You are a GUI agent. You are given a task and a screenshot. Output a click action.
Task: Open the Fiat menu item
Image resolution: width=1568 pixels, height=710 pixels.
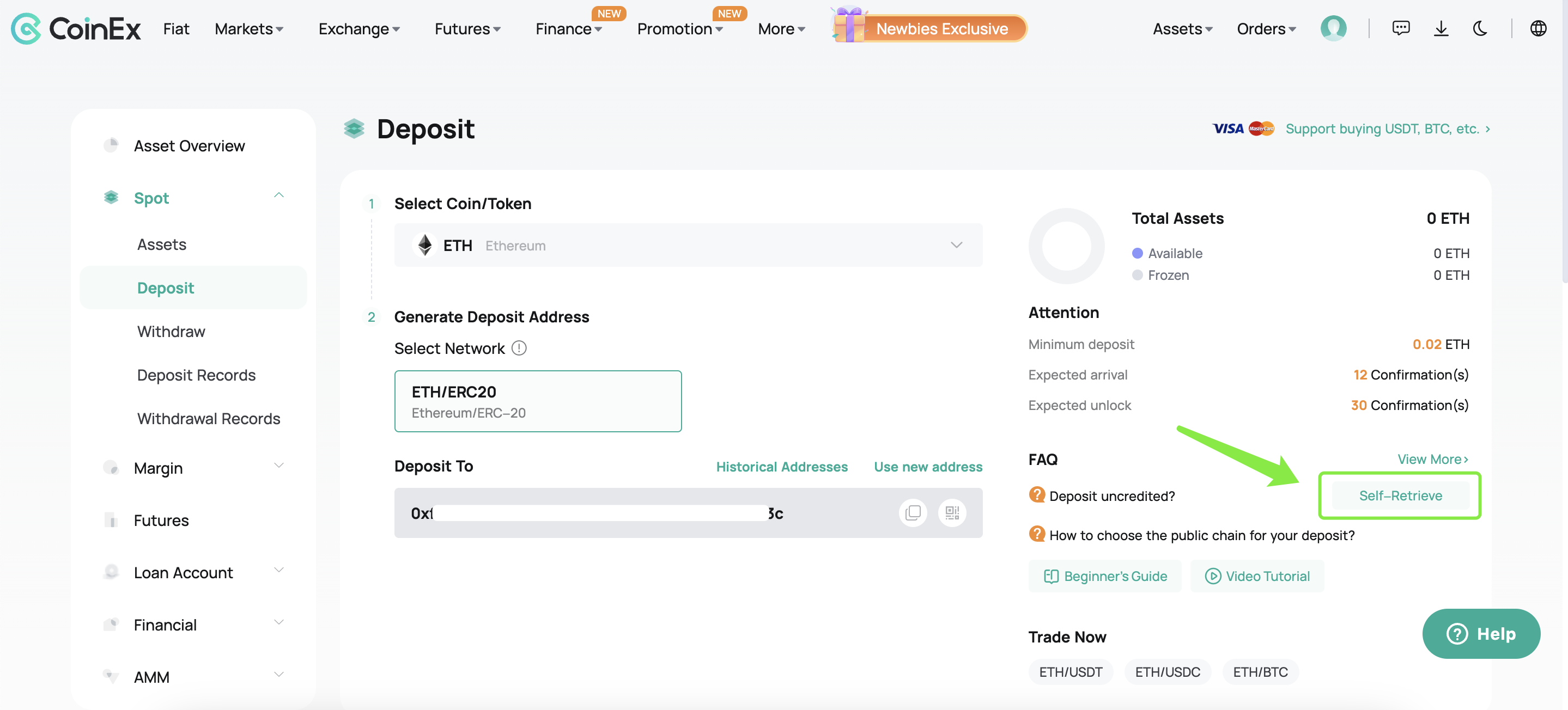click(176, 29)
